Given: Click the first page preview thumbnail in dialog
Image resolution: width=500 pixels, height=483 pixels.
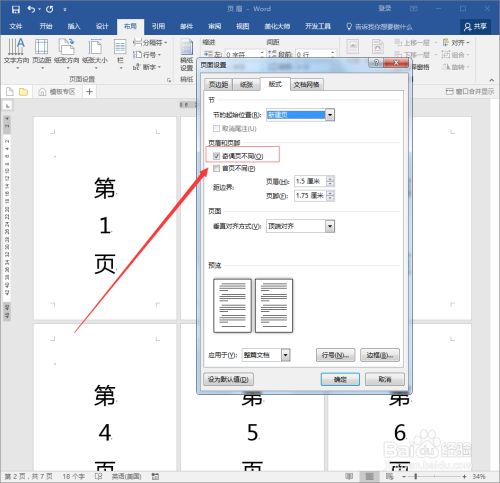Looking at the screenshot, I should tap(232, 306).
